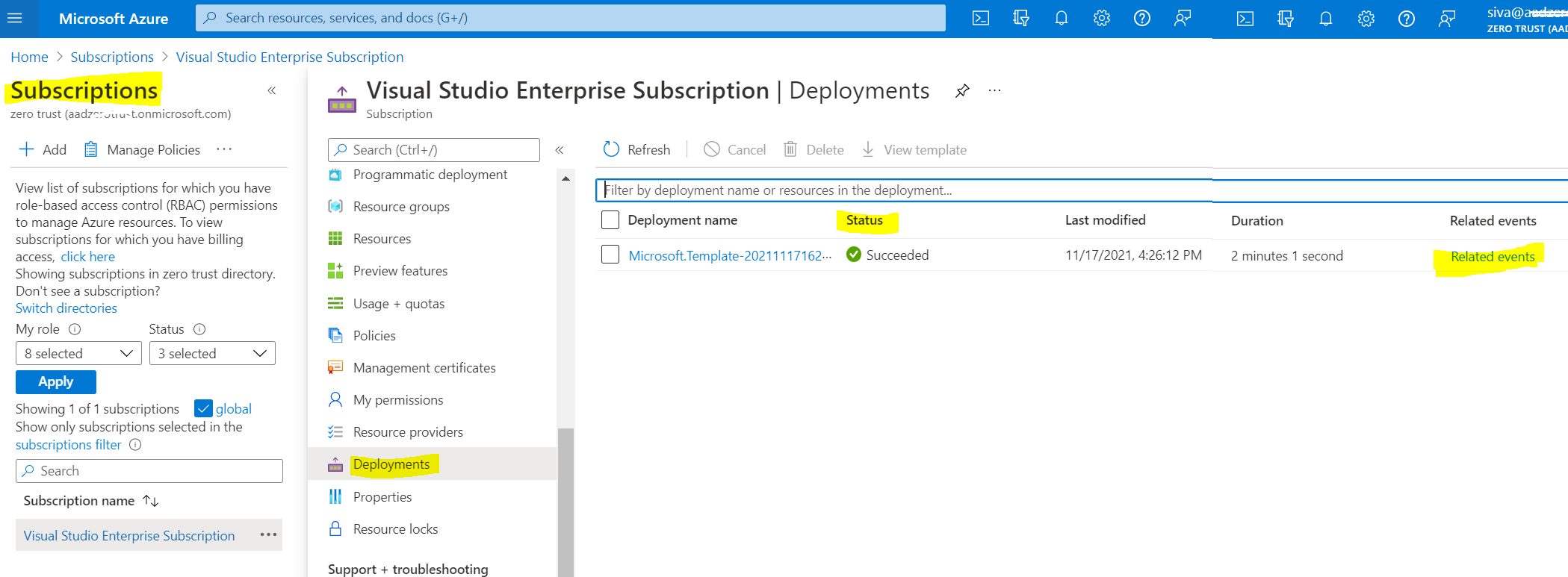Open the Related events link for the deployment
The width and height of the screenshot is (1568, 577).
point(1493,257)
